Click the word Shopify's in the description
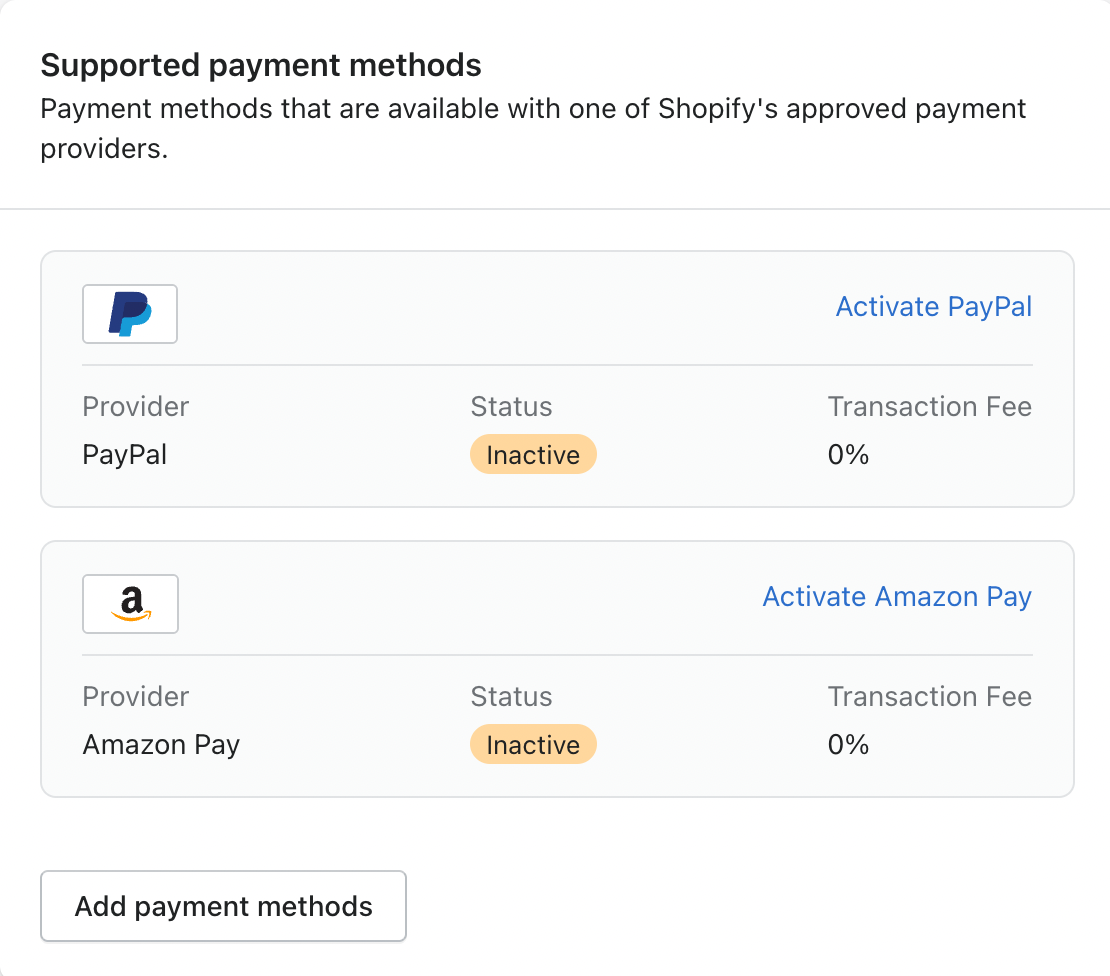1110x976 pixels. (719, 108)
